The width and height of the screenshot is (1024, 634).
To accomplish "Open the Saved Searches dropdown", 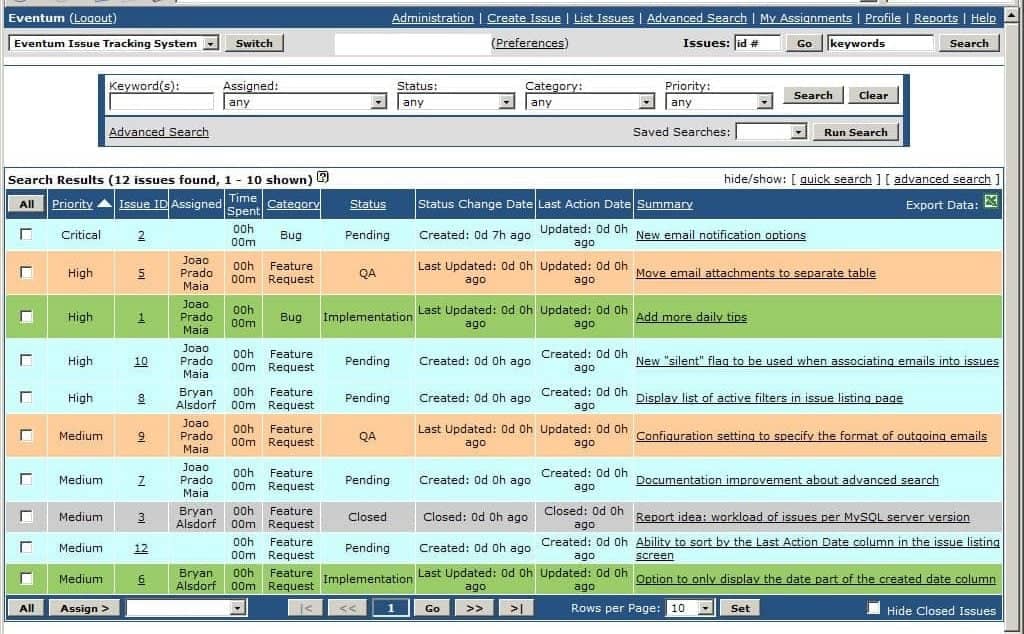I will point(798,132).
